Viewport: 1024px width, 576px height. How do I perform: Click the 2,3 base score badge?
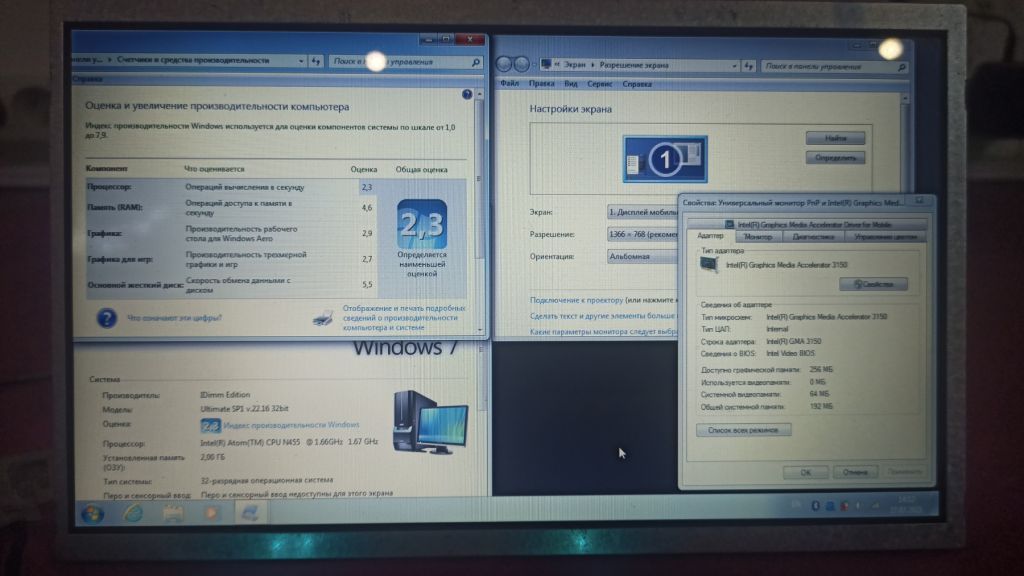tap(422, 224)
